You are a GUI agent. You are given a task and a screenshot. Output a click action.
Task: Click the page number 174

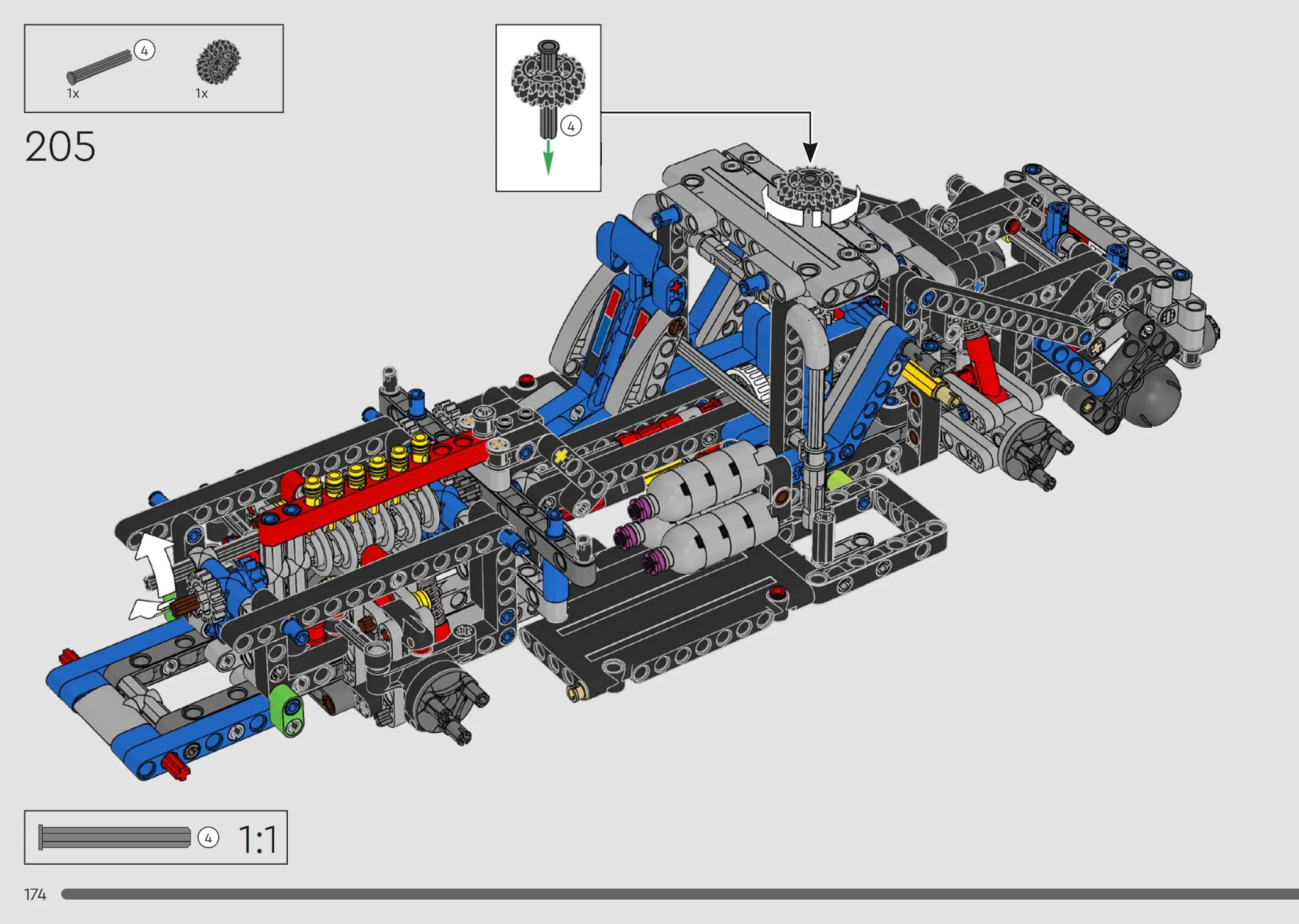35,895
